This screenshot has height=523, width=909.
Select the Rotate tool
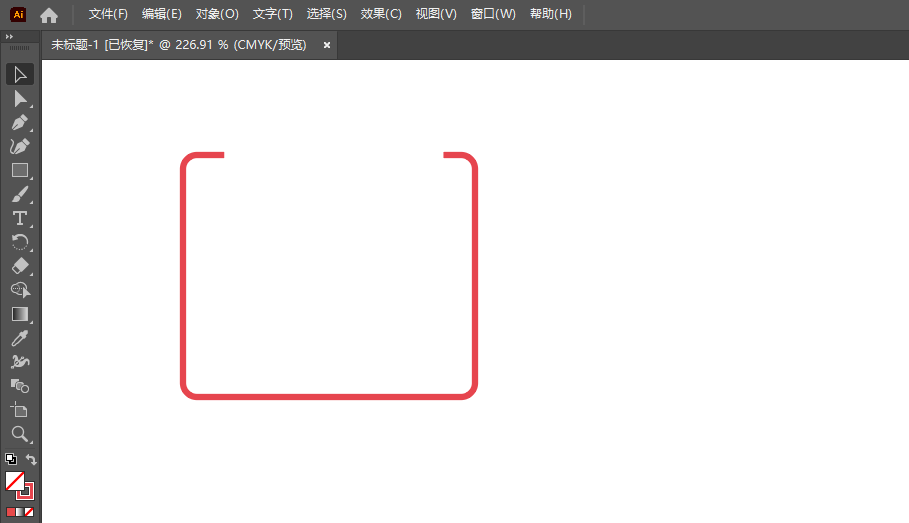click(x=20, y=242)
